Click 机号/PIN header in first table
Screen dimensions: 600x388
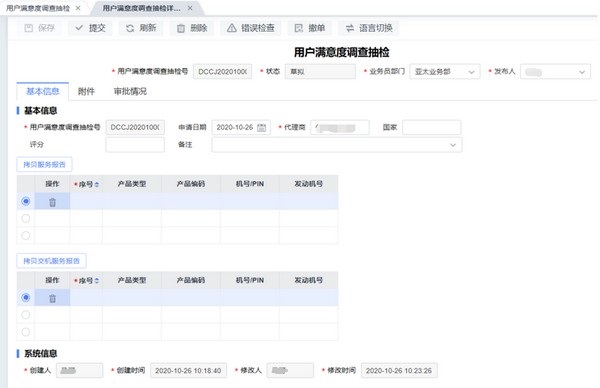(250, 184)
